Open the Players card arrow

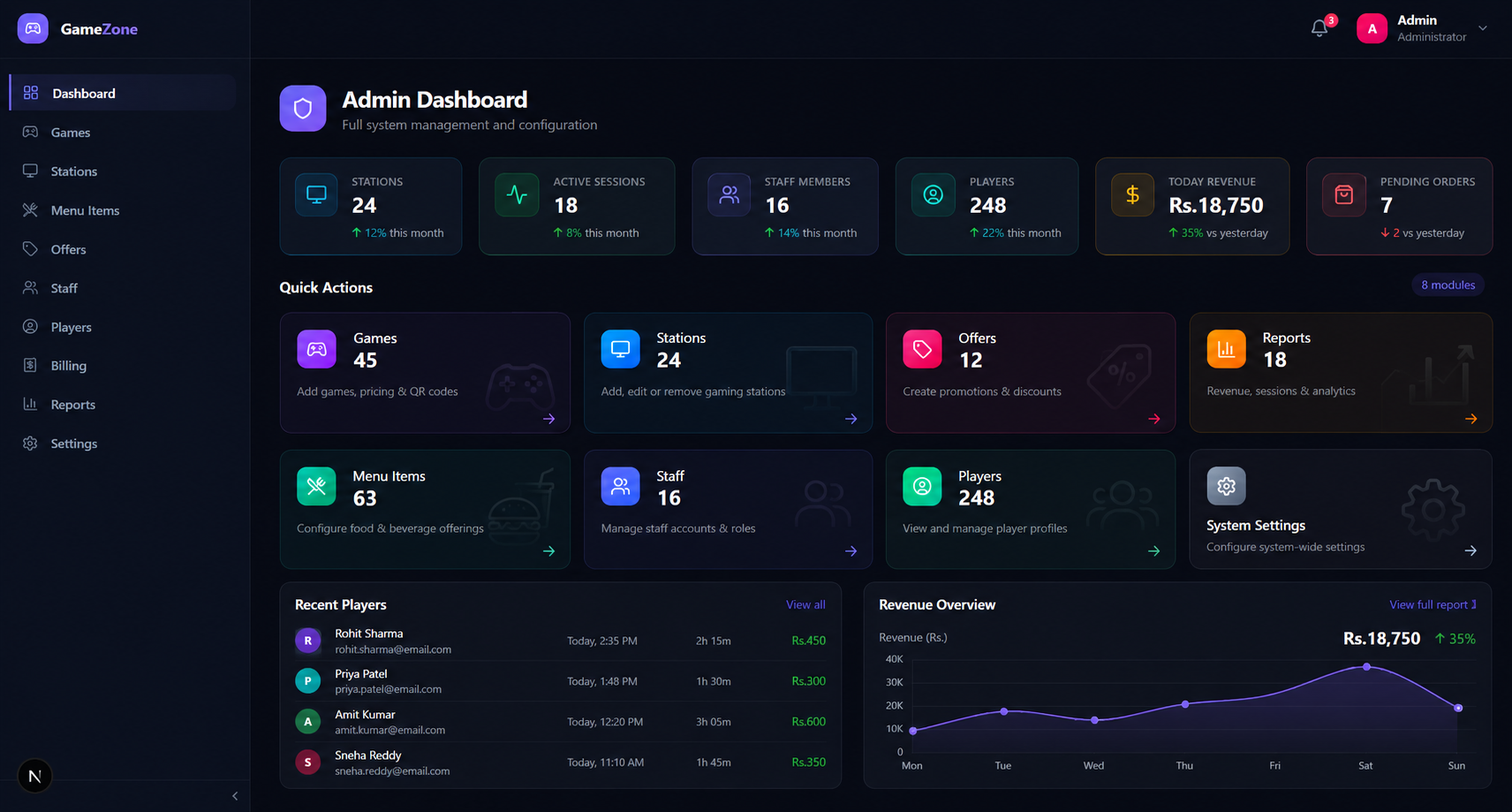click(1153, 550)
